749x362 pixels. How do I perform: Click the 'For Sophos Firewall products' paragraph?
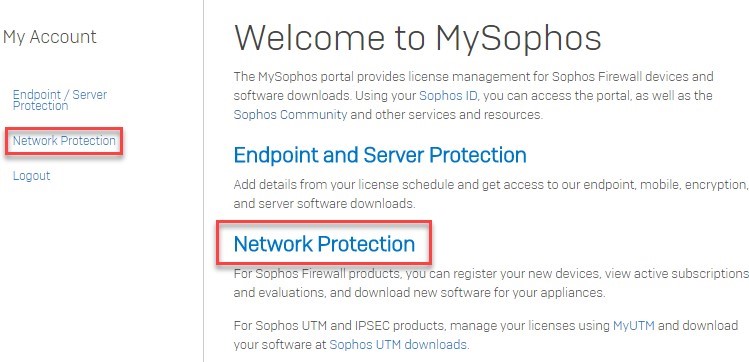pos(491,283)
